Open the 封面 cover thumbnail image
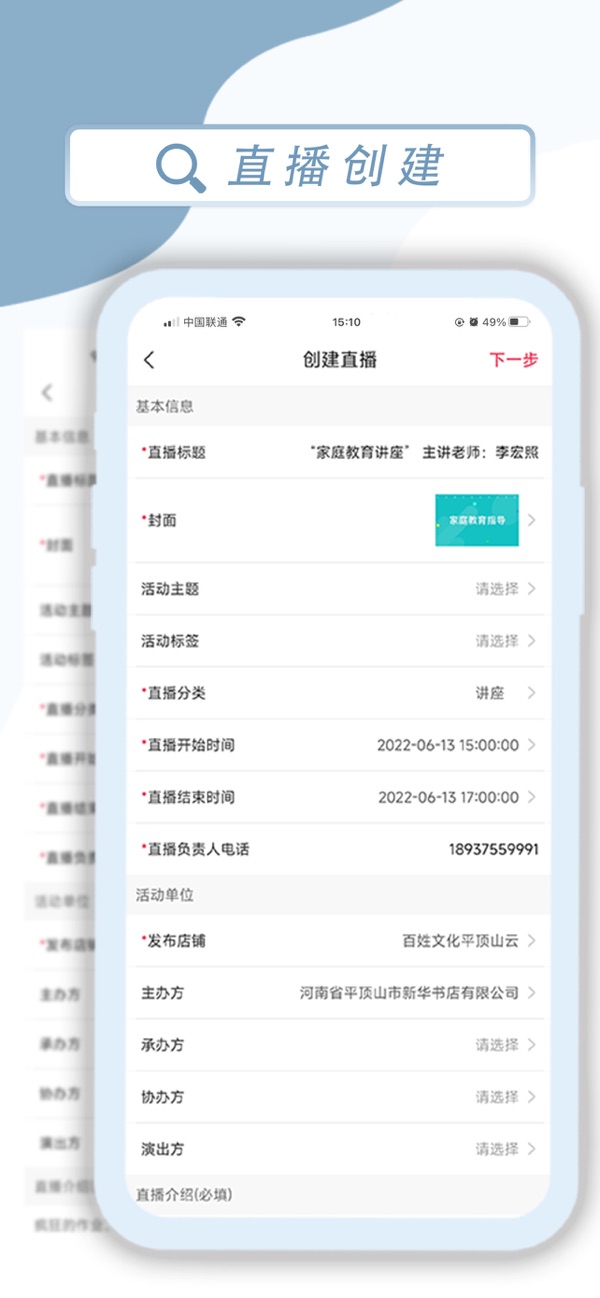Screen dimensions: 600x1298 click(x=476, y=520)
